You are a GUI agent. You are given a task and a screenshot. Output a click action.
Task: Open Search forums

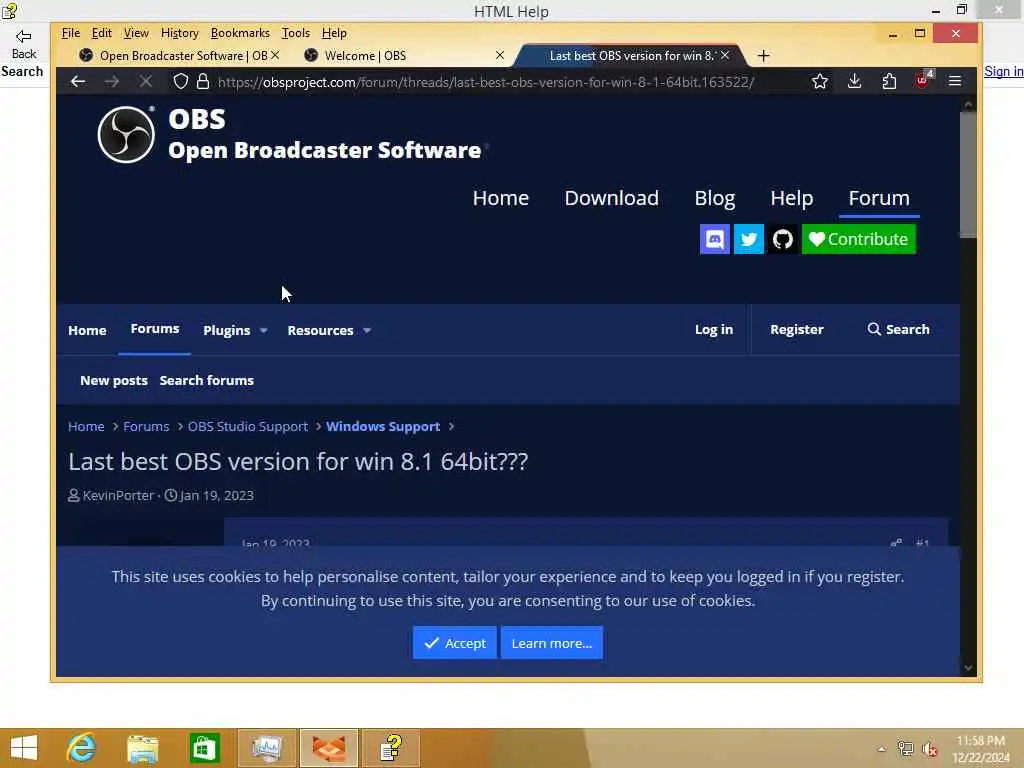pos(206,380)
